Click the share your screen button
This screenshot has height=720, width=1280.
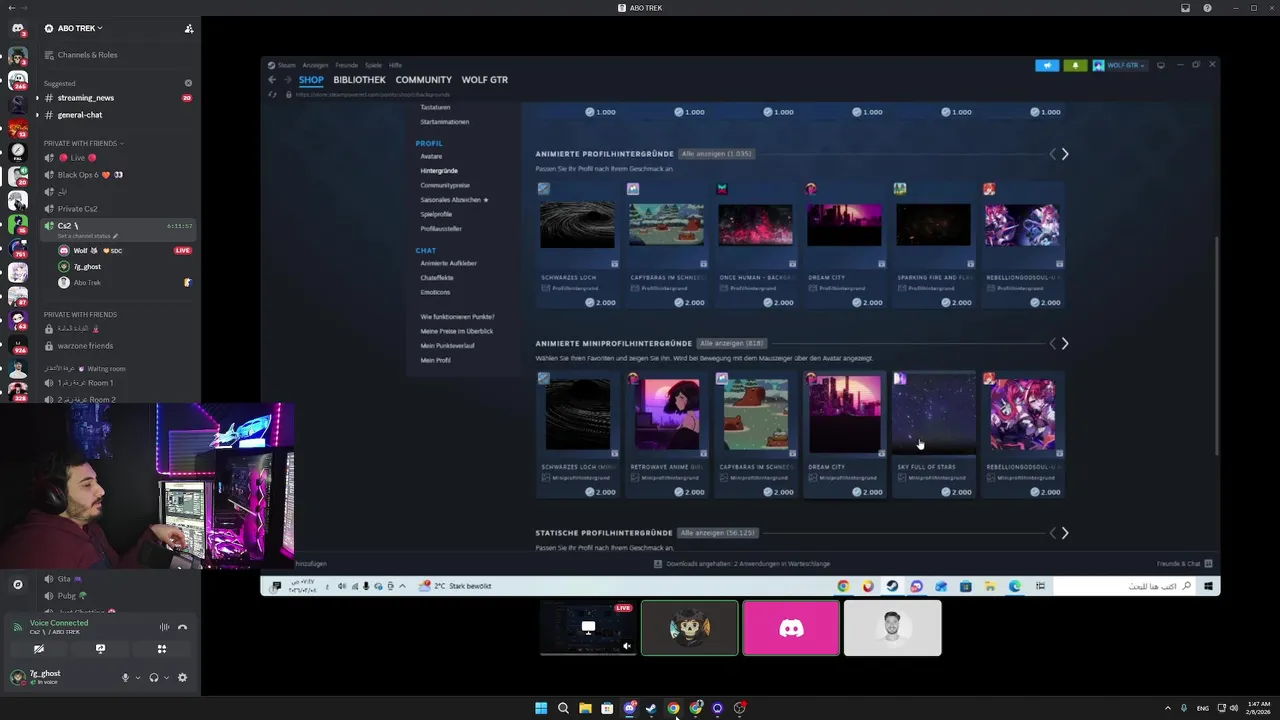(x=100, y=649)
